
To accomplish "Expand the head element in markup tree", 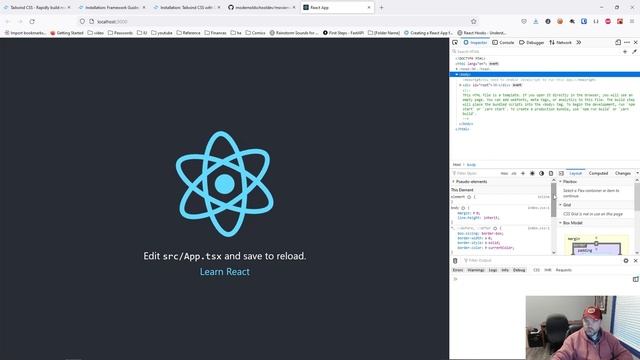I will tap(457, 69).
